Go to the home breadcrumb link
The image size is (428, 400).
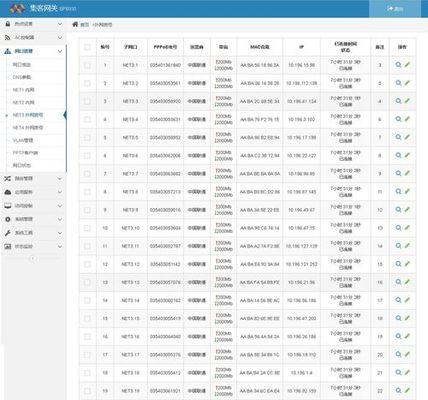click(x=85, y=25)
